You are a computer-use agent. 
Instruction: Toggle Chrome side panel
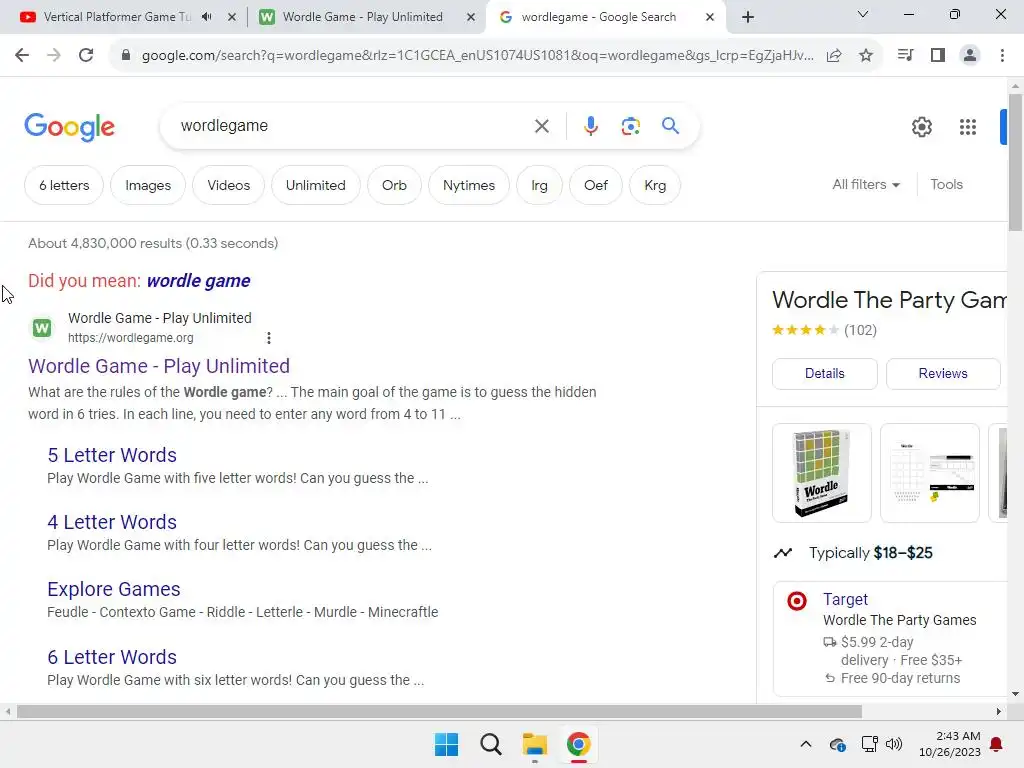click(938, 56)
